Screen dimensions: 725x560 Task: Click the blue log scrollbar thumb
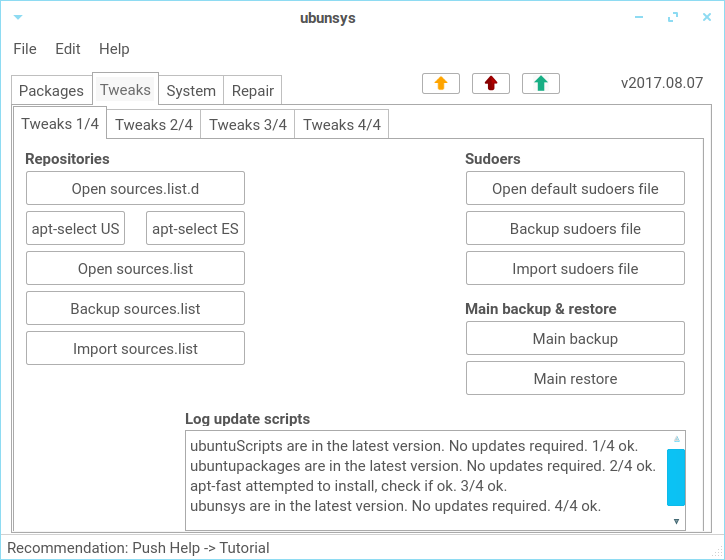coord(676,477)
